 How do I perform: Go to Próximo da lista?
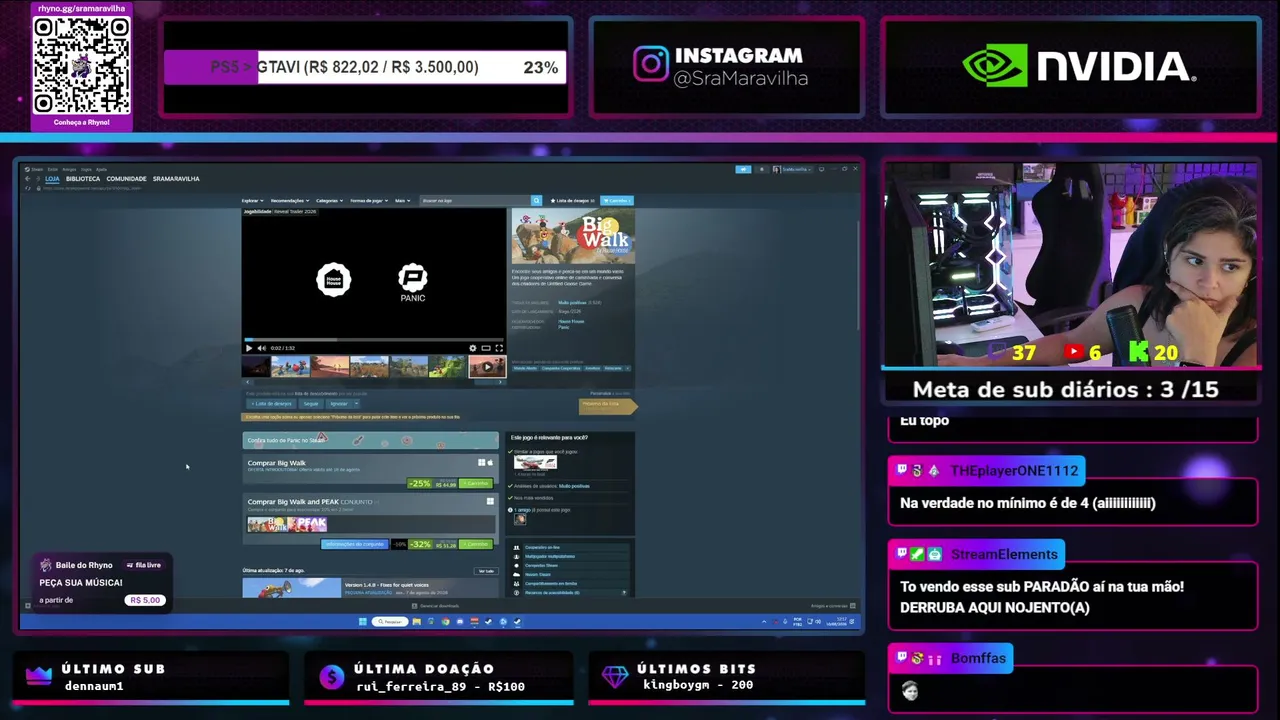[606, 405]
